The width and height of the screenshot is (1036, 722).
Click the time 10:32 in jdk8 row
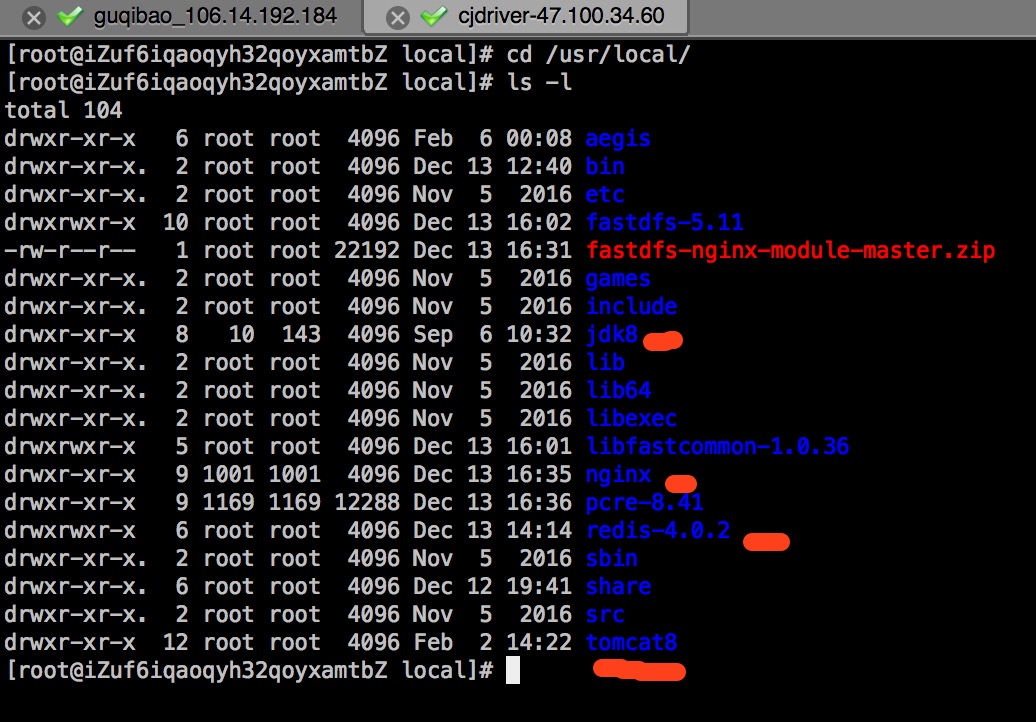click(538, 334)
